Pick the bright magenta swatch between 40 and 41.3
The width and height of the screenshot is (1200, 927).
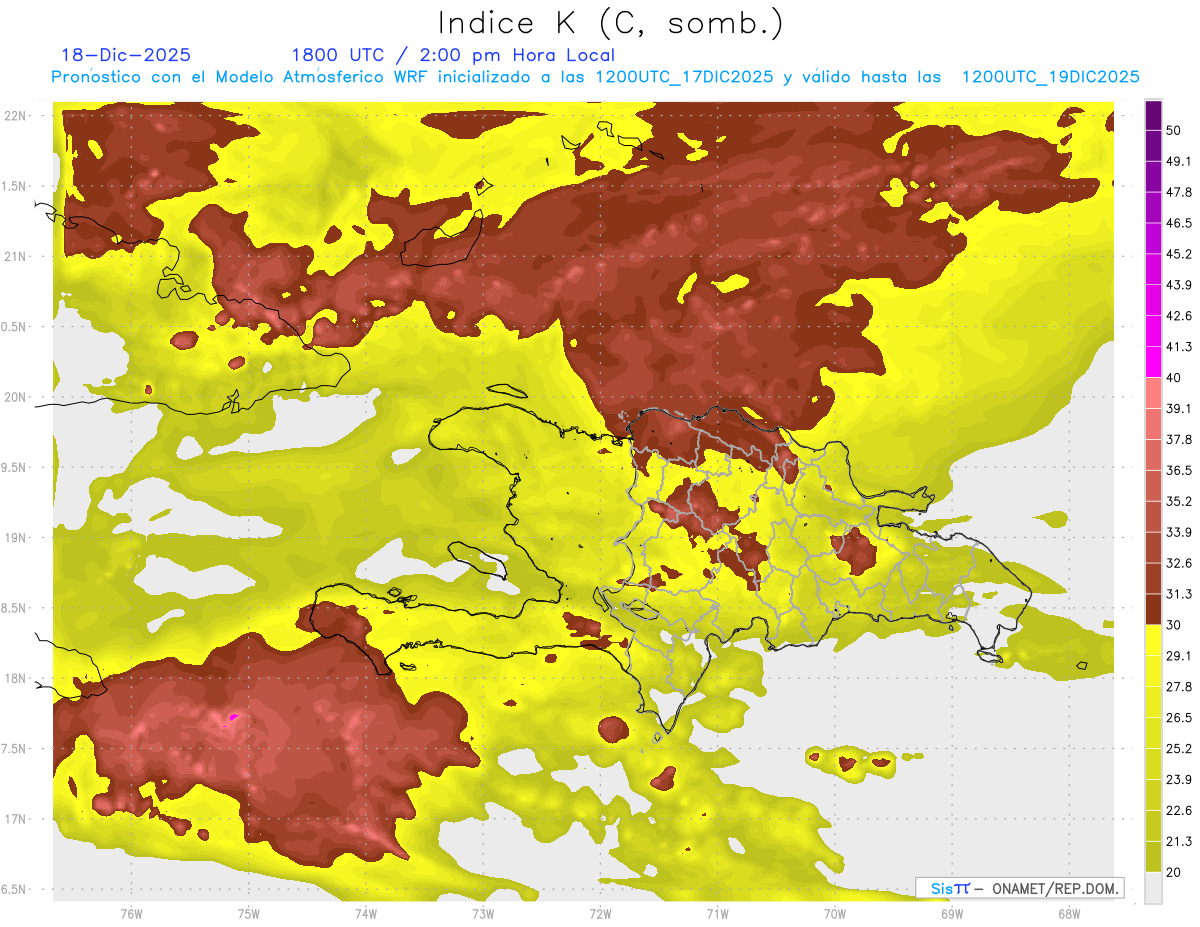pyautogui.click(x=1153, y=362)
